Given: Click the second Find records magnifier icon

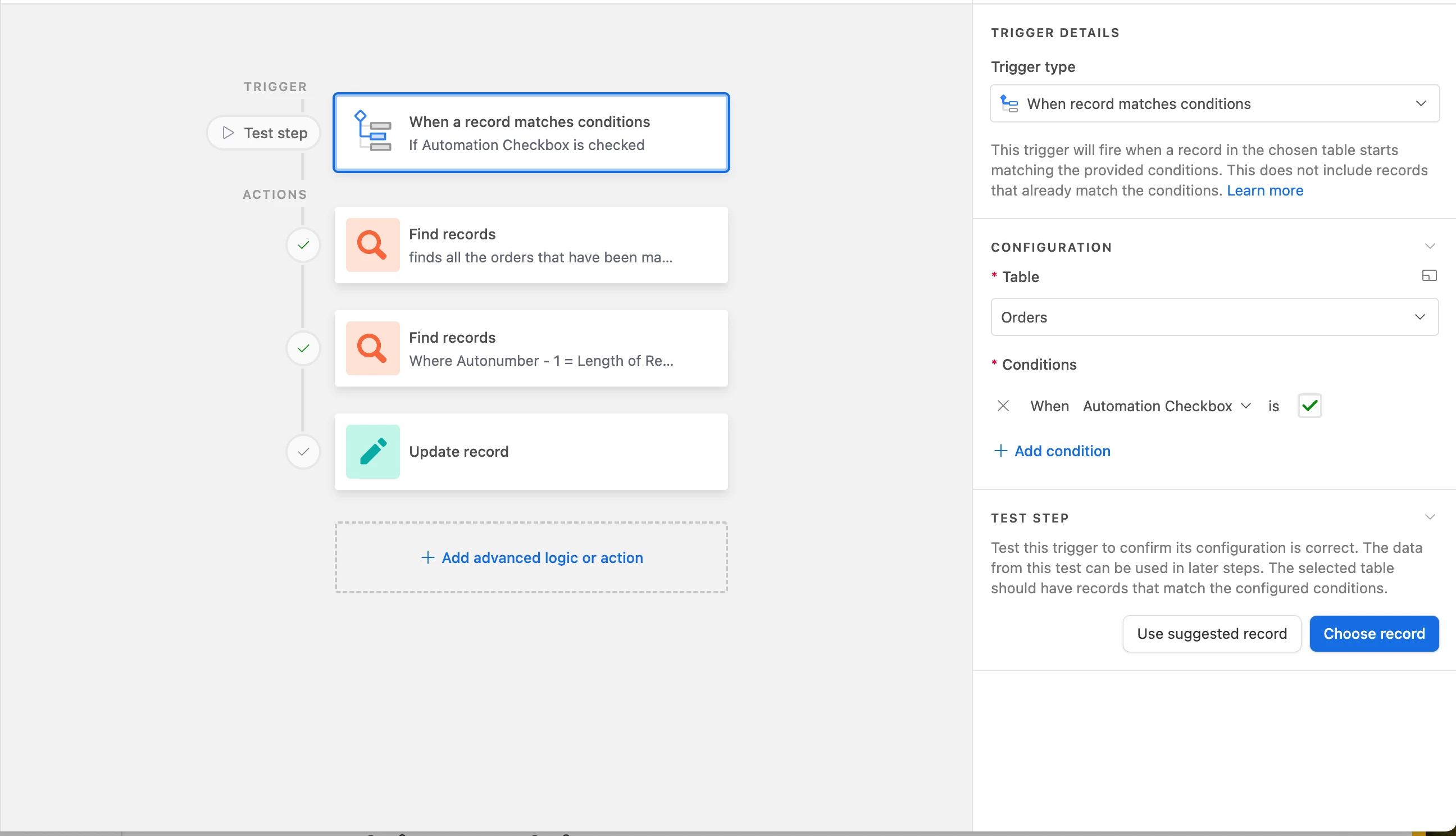Looking at the screenshot, I should [x=372, y=348].
